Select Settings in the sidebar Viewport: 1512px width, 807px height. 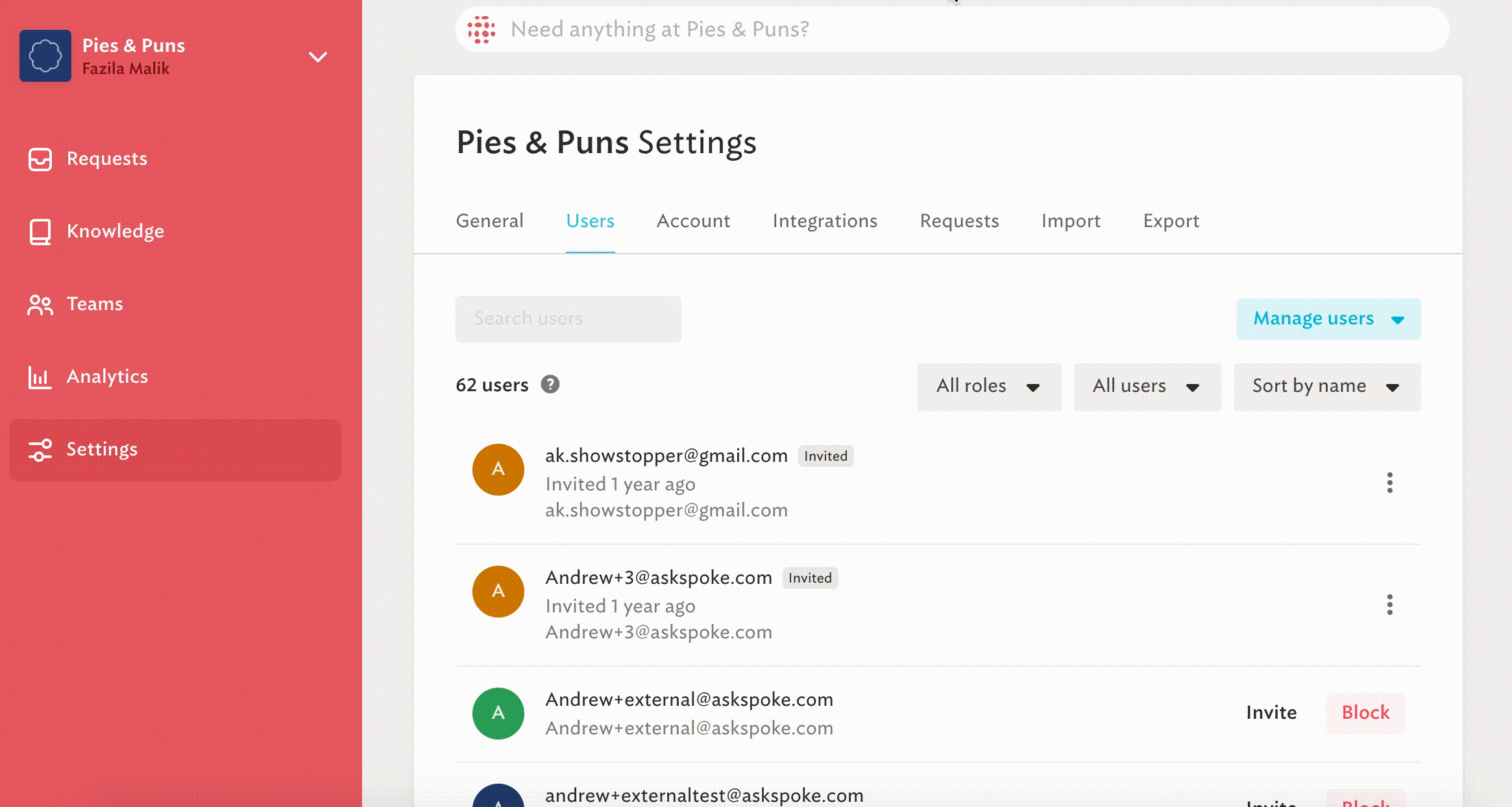pos(175,450)
